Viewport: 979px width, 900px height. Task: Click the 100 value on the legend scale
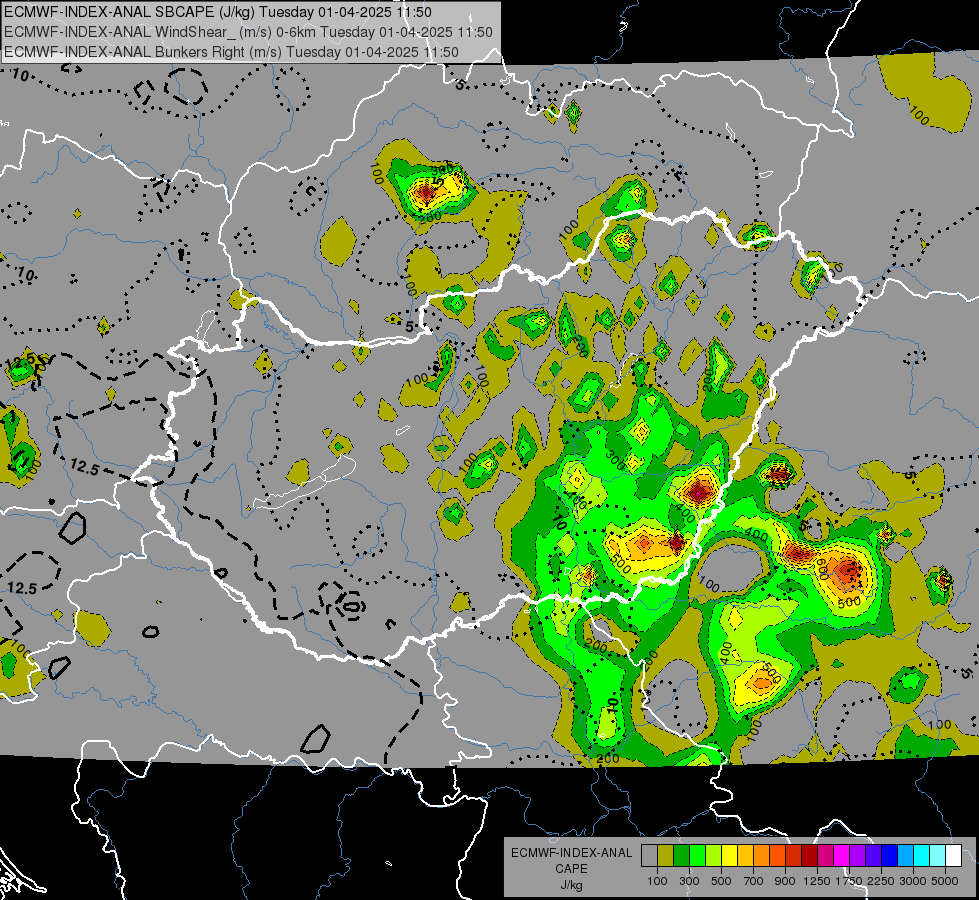tap(657, 881)
